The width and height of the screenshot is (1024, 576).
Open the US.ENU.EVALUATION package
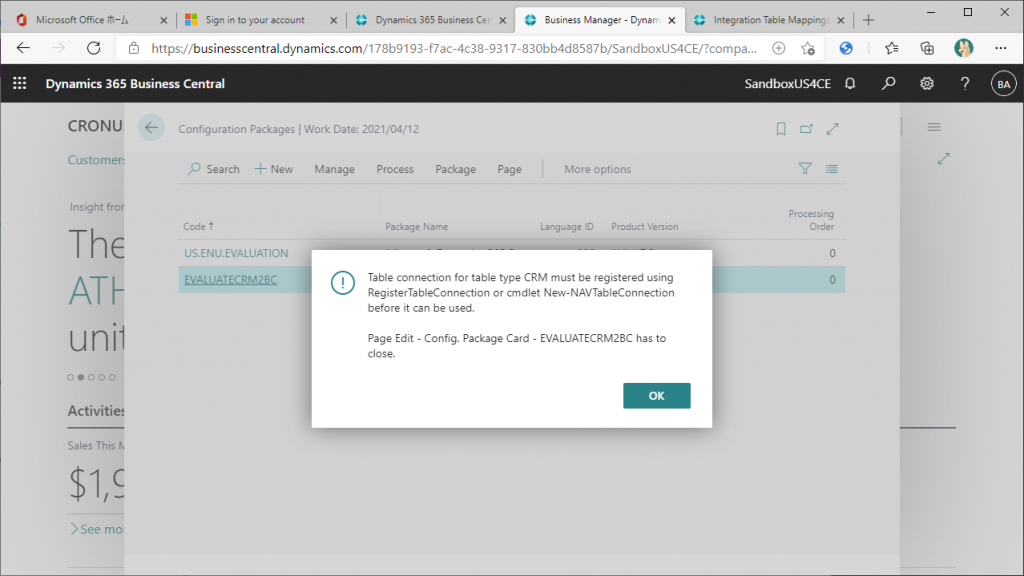coord(236,253)
